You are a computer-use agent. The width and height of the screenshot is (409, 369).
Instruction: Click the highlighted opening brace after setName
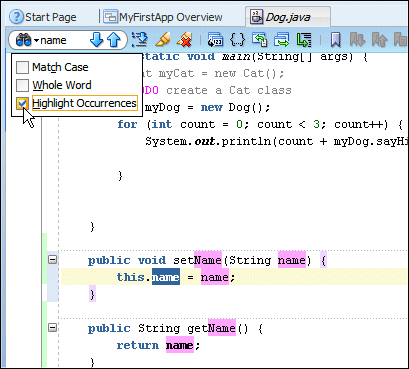pos(323,260)
